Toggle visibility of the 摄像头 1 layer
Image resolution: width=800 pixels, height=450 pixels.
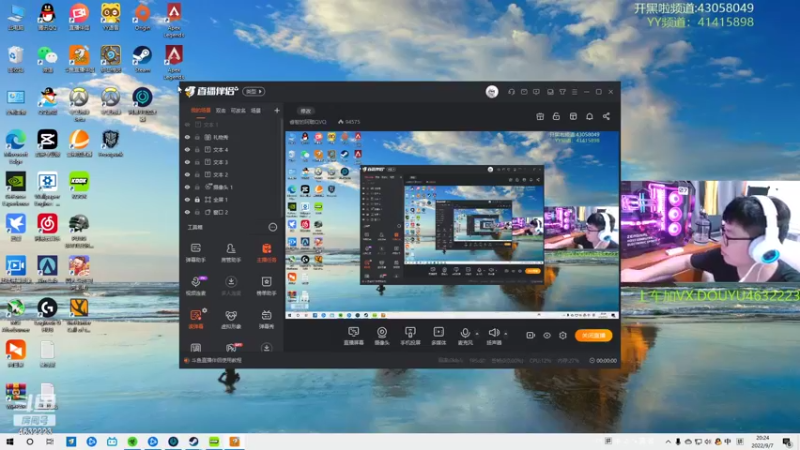tap(187, 187)
